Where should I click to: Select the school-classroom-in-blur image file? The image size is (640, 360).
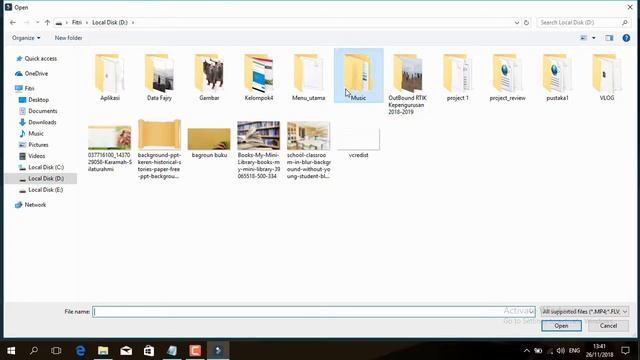[309, 149]
